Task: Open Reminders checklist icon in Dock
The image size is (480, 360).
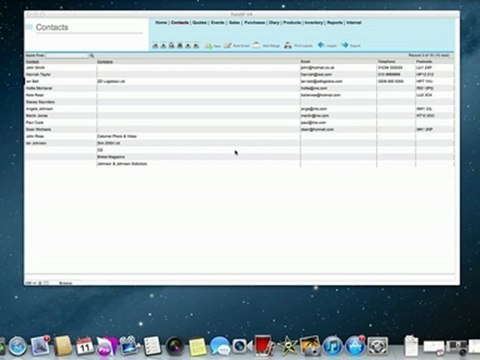Action: tap(152, 346)
